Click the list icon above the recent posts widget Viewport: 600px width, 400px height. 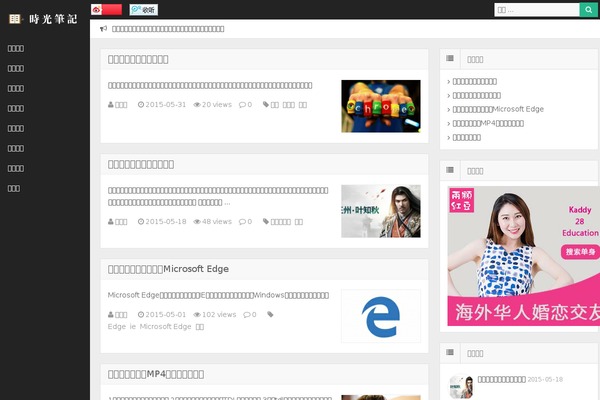(x=450, y=58)
